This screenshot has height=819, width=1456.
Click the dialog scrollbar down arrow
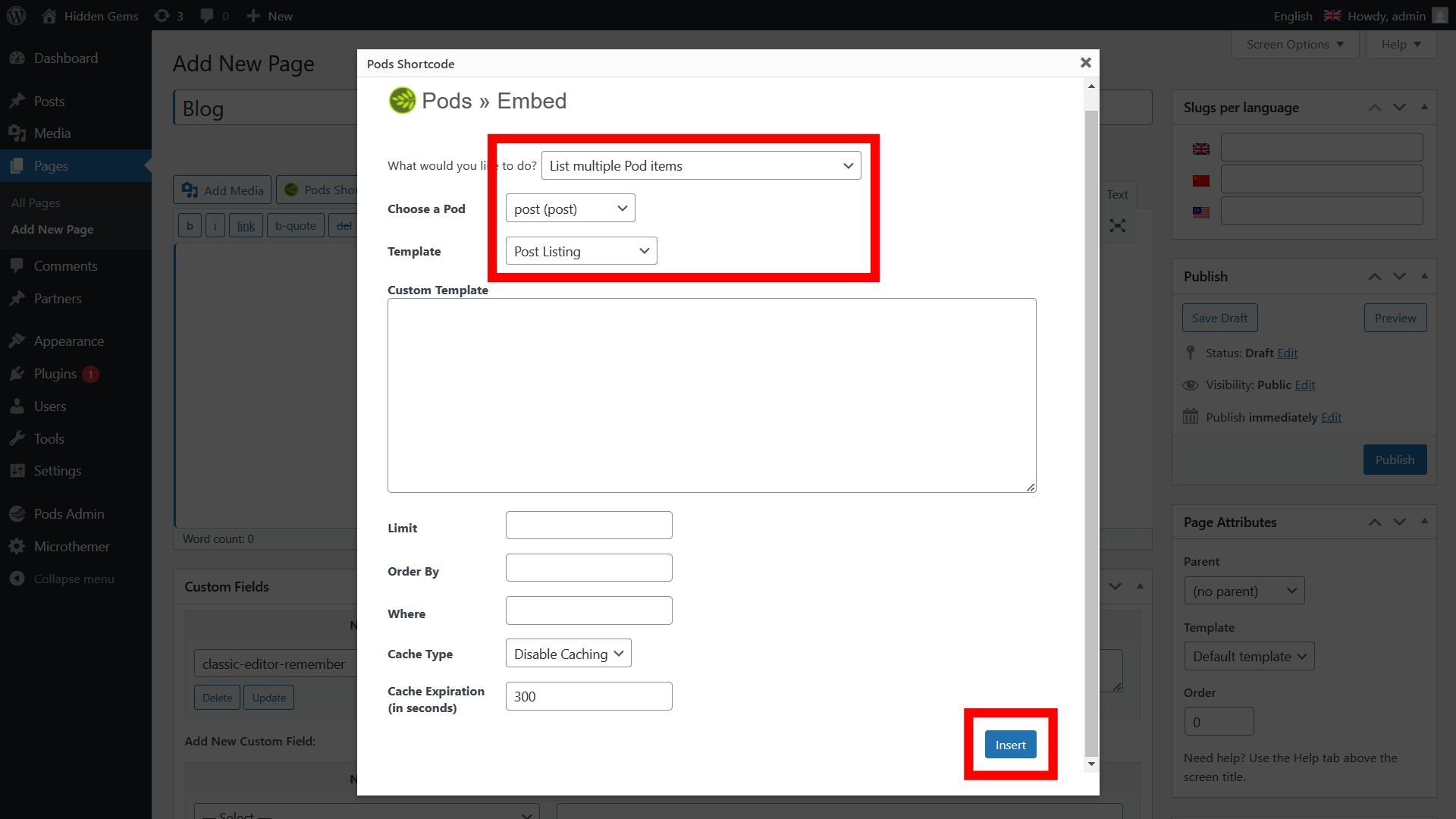pyautogui.click(x=1091, y=764)
